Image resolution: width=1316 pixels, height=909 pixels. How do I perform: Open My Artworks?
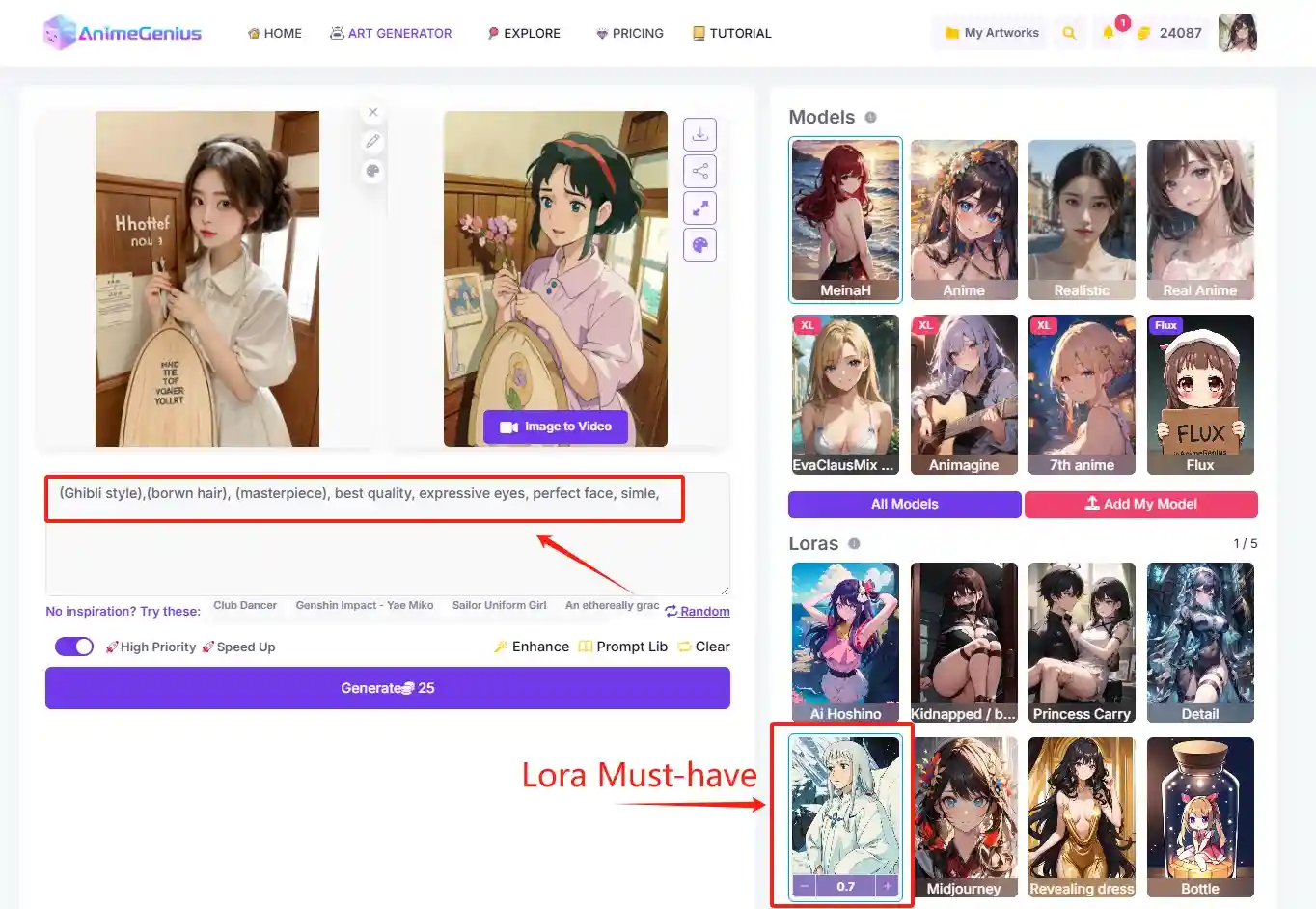pos(989,32)
